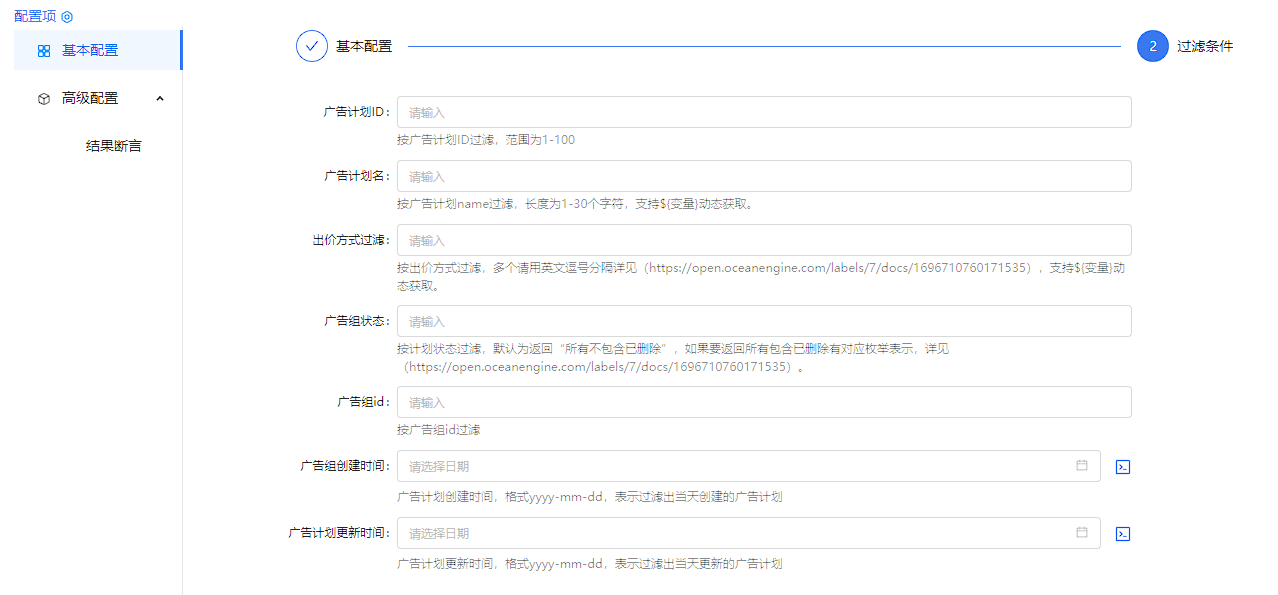
Task: Click the variable icon beside 广告组创建时间
Action: coord(1122,467)
